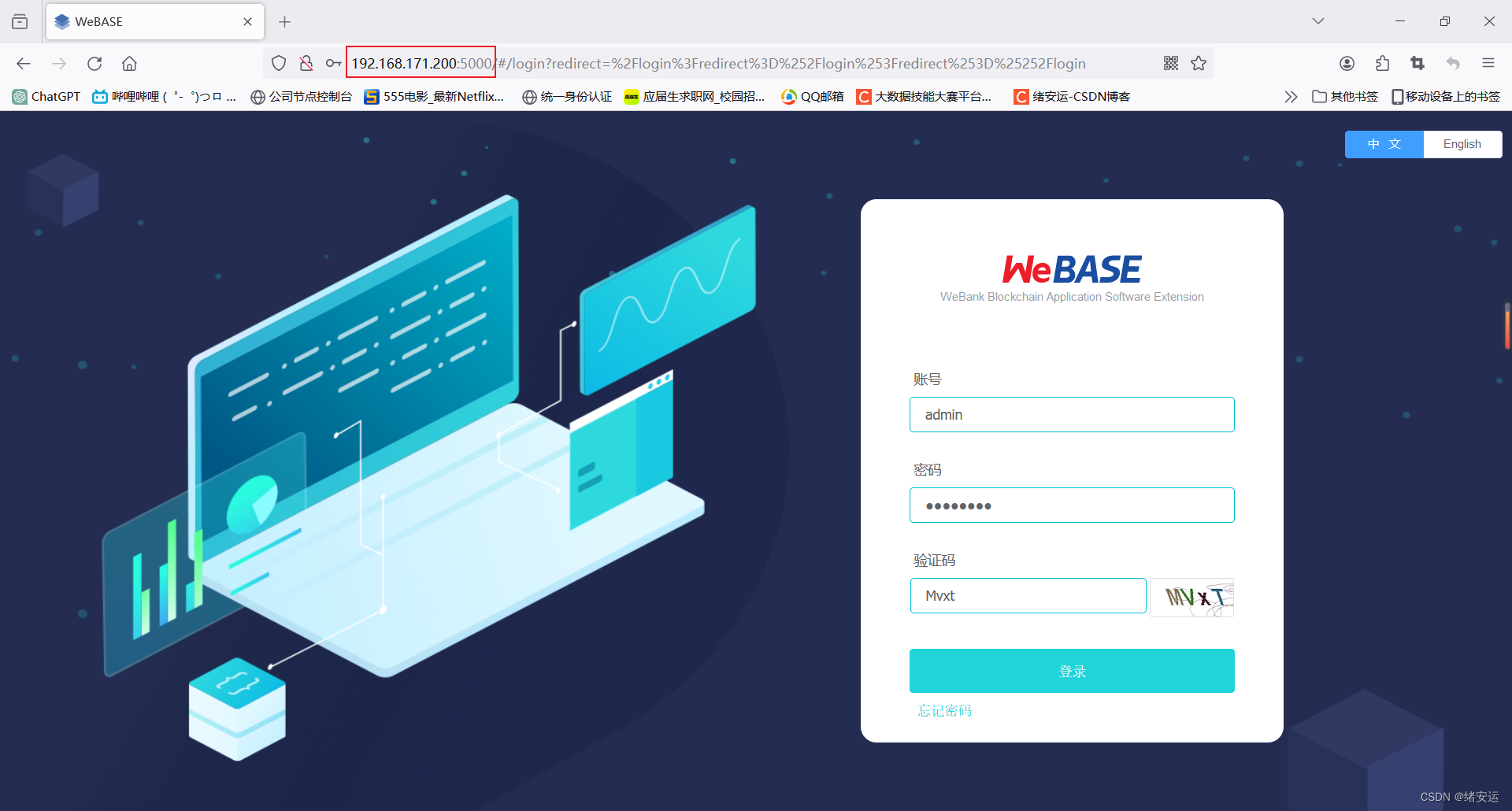This screenshot has height=811, width=1512.
Task: Click the browser forward arrow
Action: (x=59, y=64)
